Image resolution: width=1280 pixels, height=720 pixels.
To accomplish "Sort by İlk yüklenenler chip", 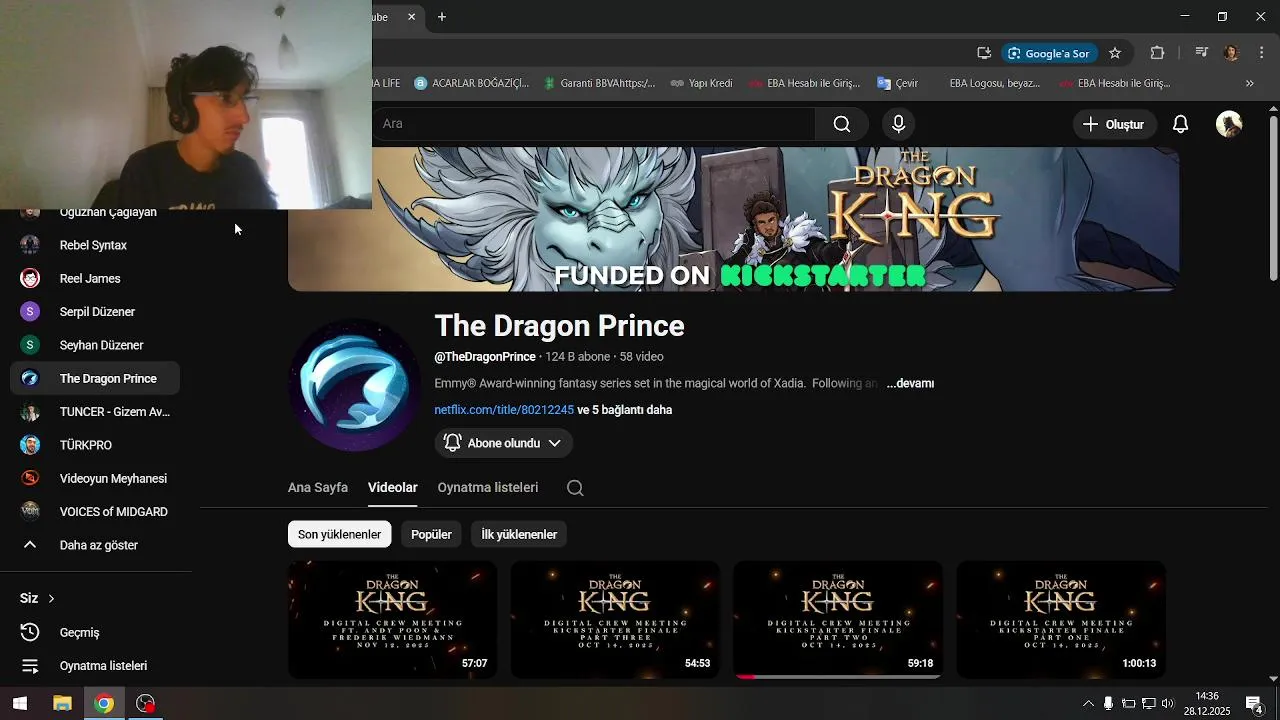I will [x=519, y=535].
